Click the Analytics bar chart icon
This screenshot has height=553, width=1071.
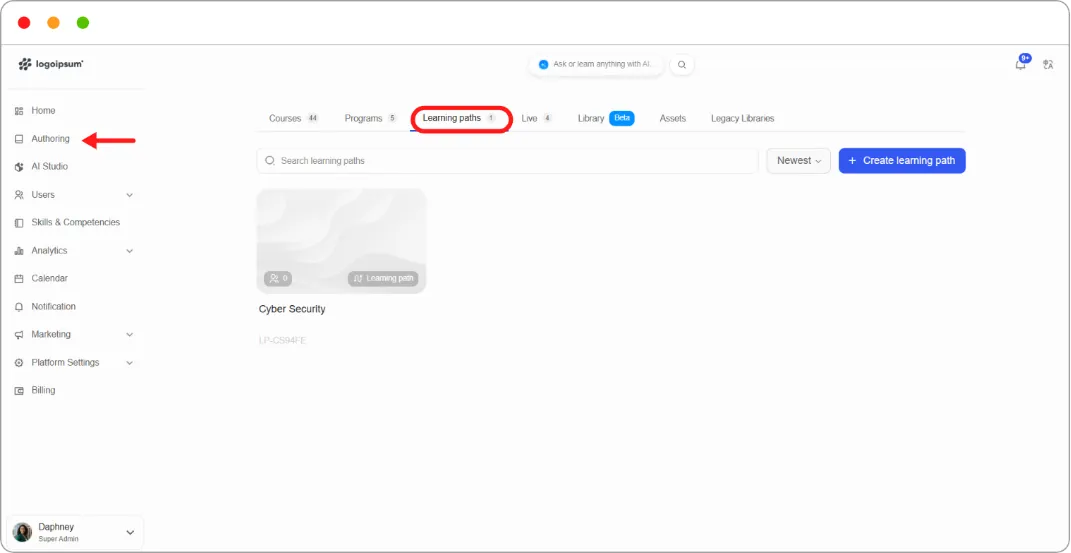point(19,251)
